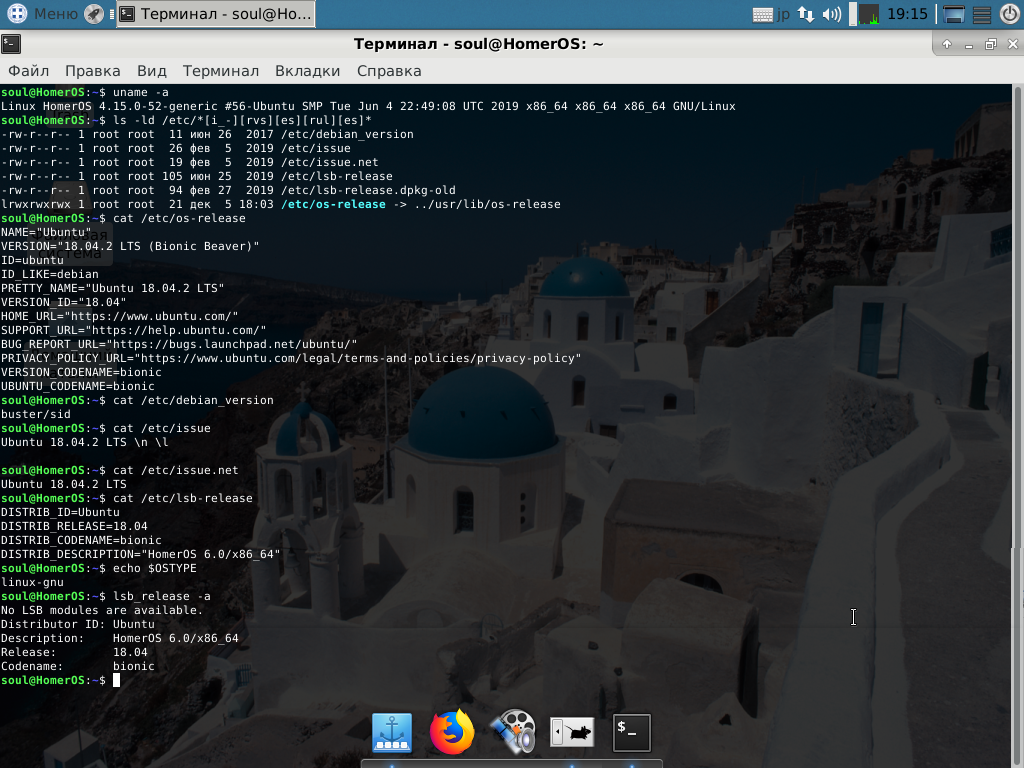Image resolution: width=1024 pixels, height=768 pixels.
Task: Click 'DISTRIB_DESCRIPTION="HomerOS 6.0/x86_64"' line
Action: [x=140, y=554]
